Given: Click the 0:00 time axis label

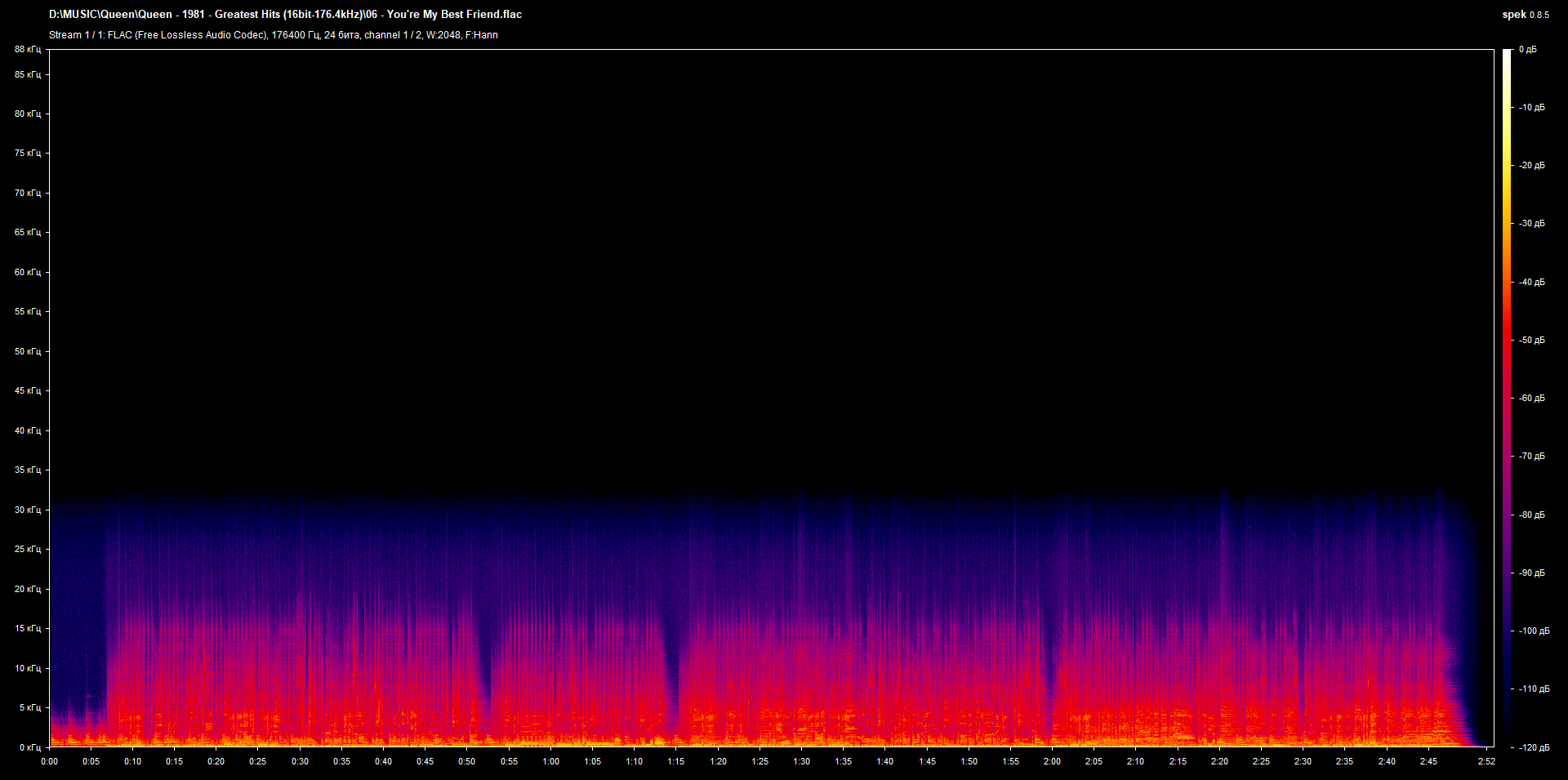Looking at the screenshot, I should pos(49,761).
